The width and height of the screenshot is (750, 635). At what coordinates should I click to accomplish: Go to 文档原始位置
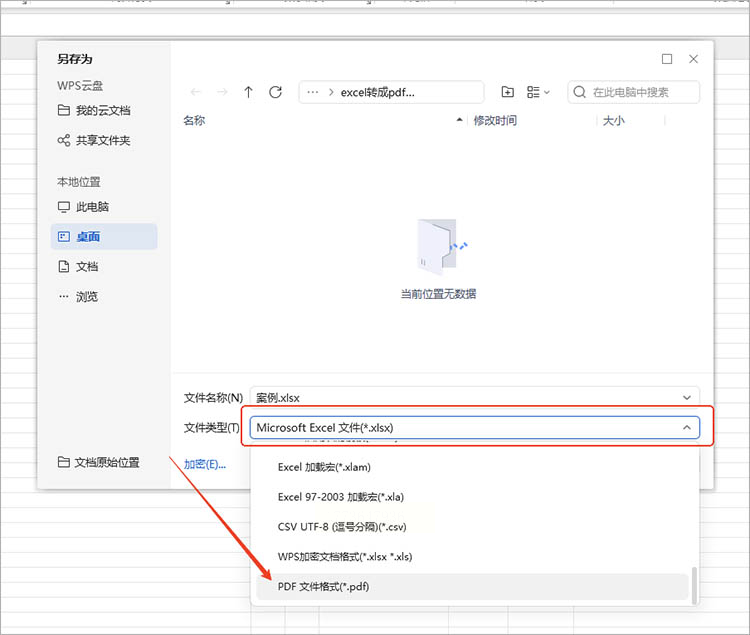point(99,462)
